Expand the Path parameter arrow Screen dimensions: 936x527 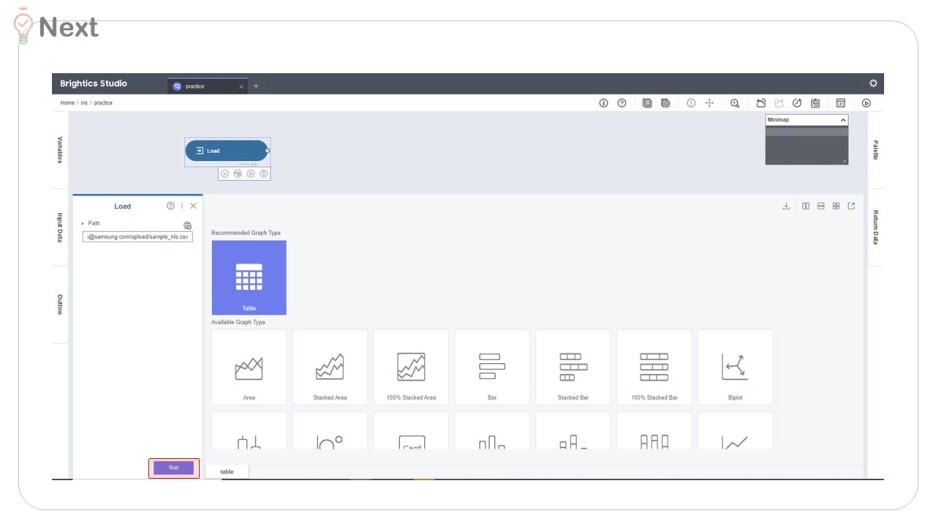(83, 224)
